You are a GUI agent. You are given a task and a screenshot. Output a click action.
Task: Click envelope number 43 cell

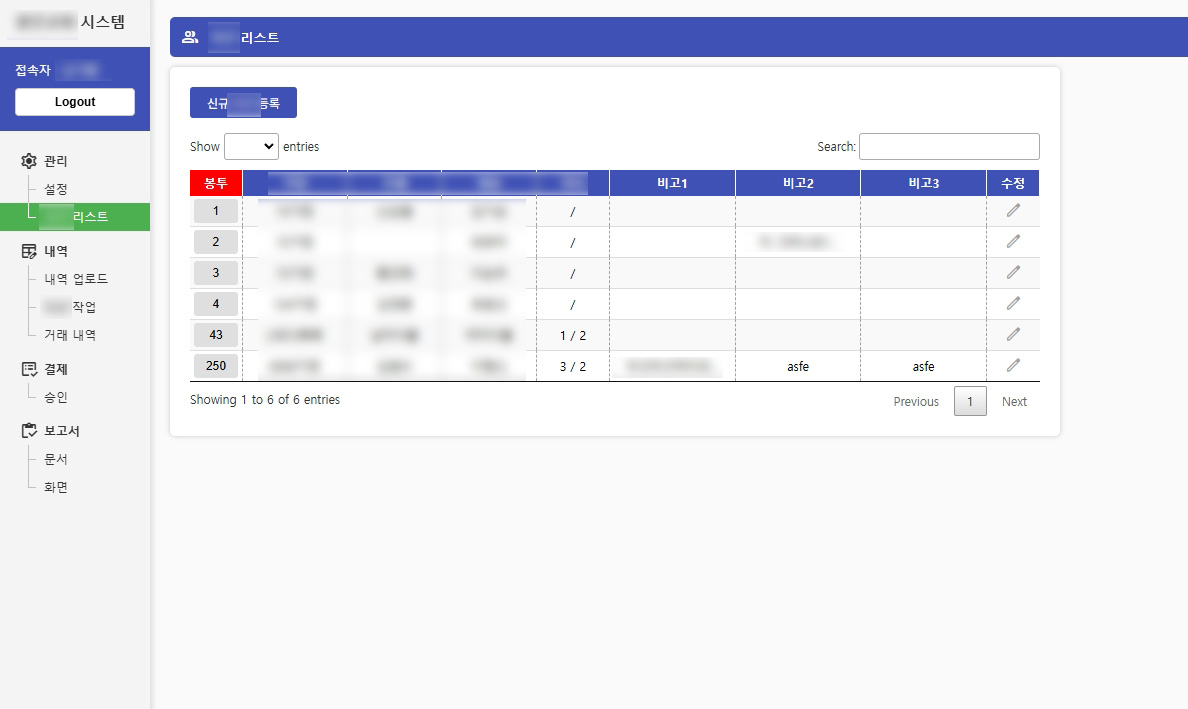[x=216, y=335]
